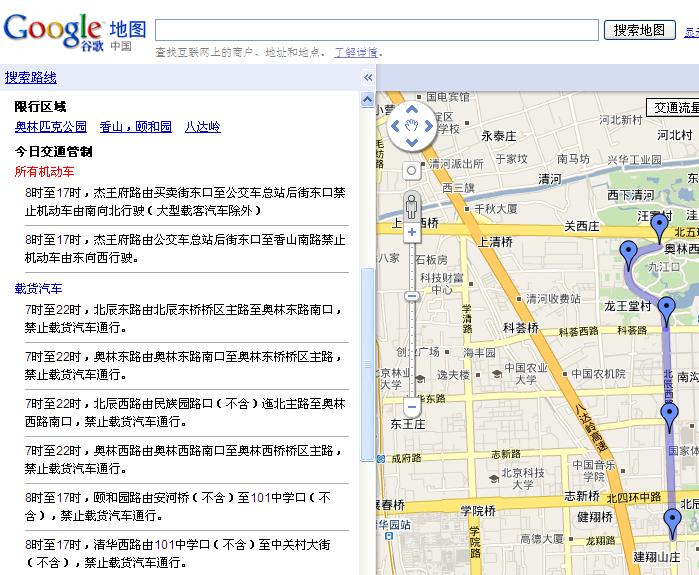
Task: Click the blue marker on 北辰西路
Action: coord(669,418)
